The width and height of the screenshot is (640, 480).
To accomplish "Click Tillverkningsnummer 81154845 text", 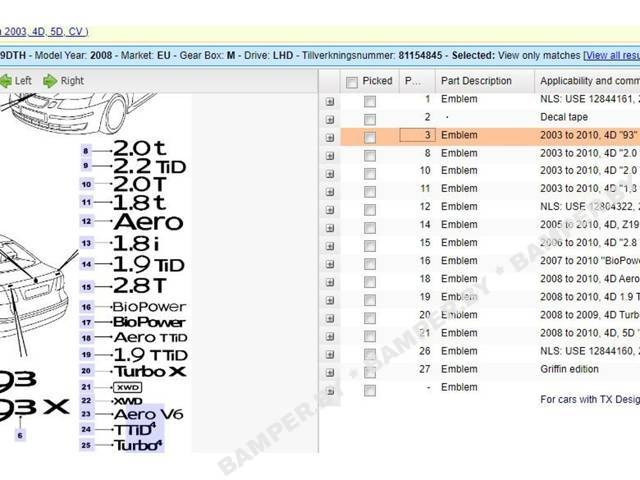I will [372, 55].
